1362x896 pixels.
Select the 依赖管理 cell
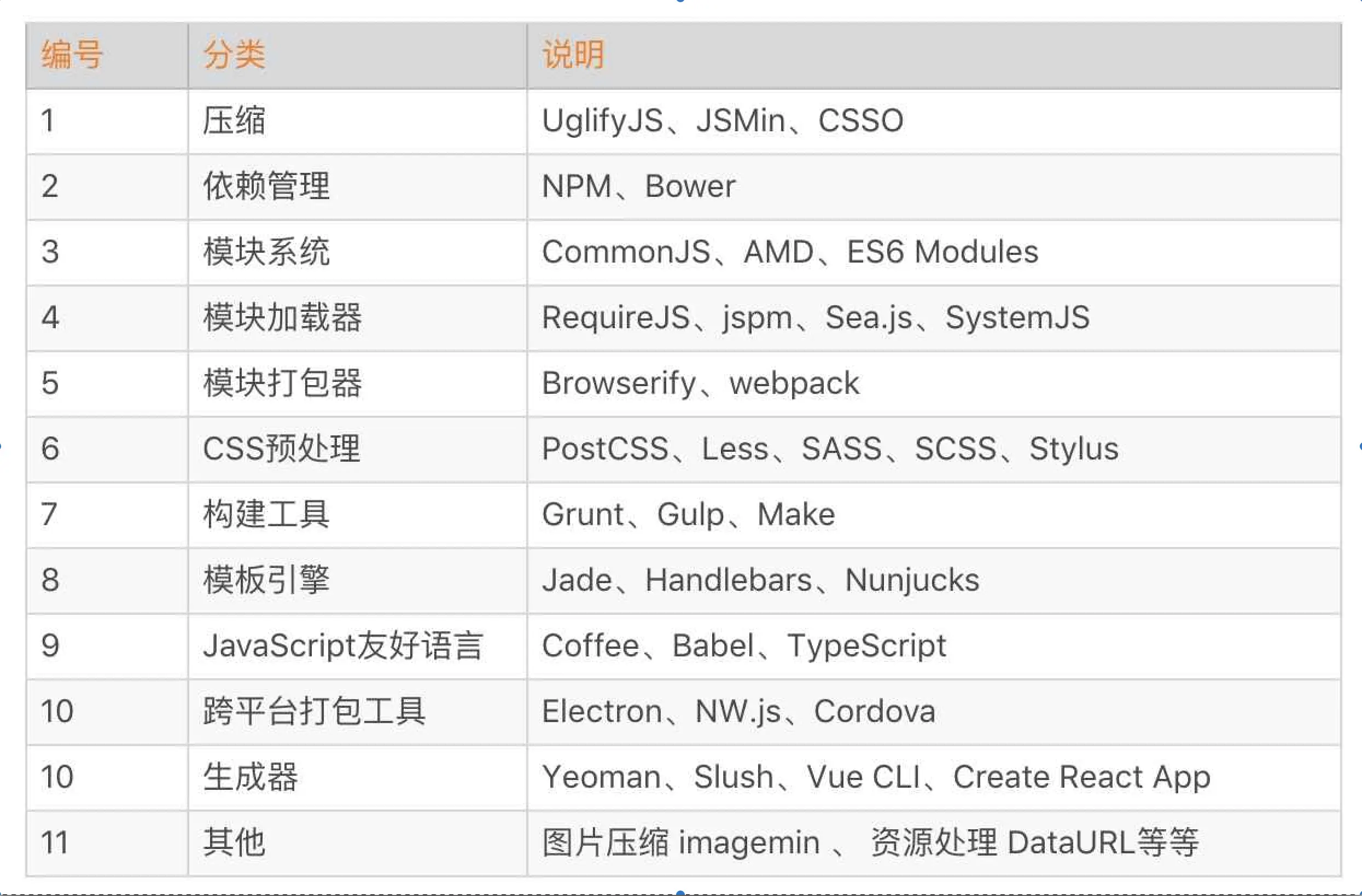point(358,187)
